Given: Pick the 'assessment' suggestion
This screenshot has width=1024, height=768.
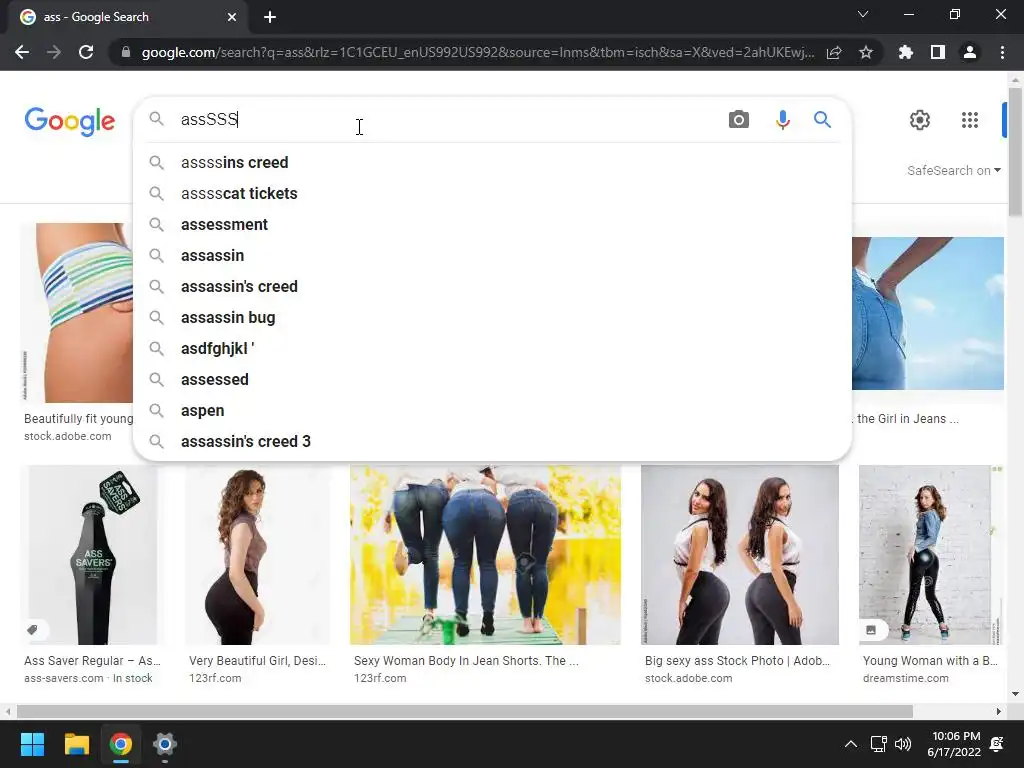Looking at the screenshot, I should click(492, 225).
